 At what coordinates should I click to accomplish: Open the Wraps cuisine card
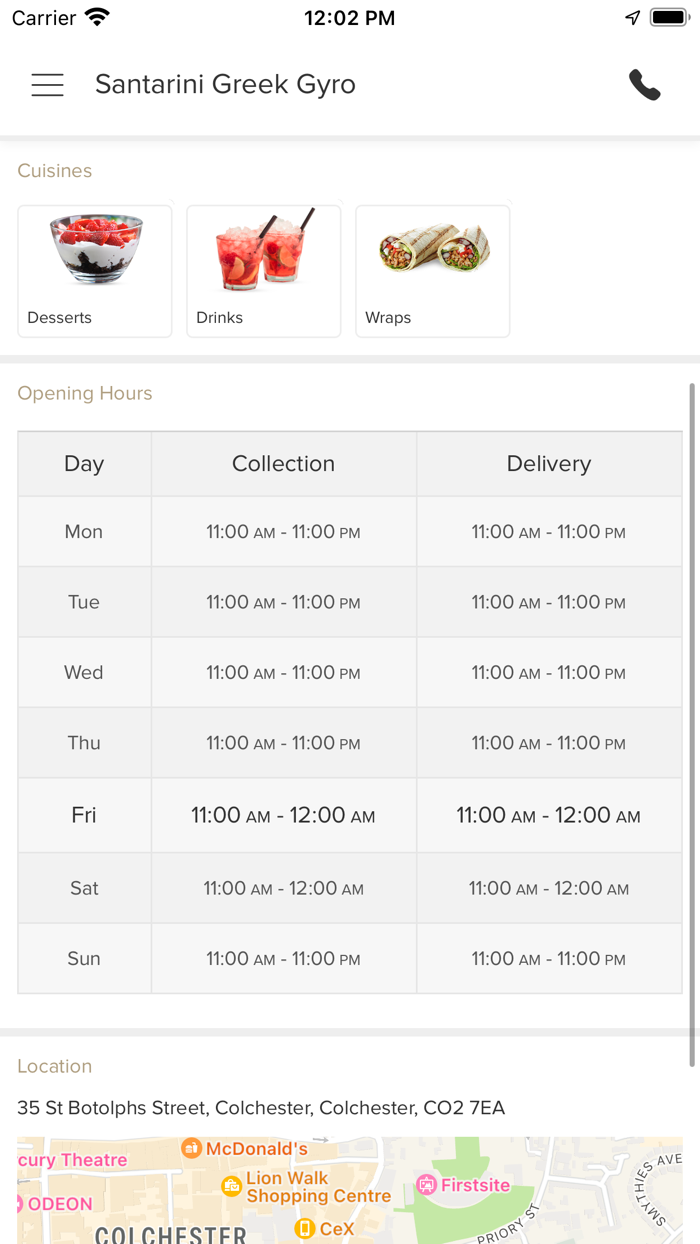pyautogui.click(x=433, y=271)
